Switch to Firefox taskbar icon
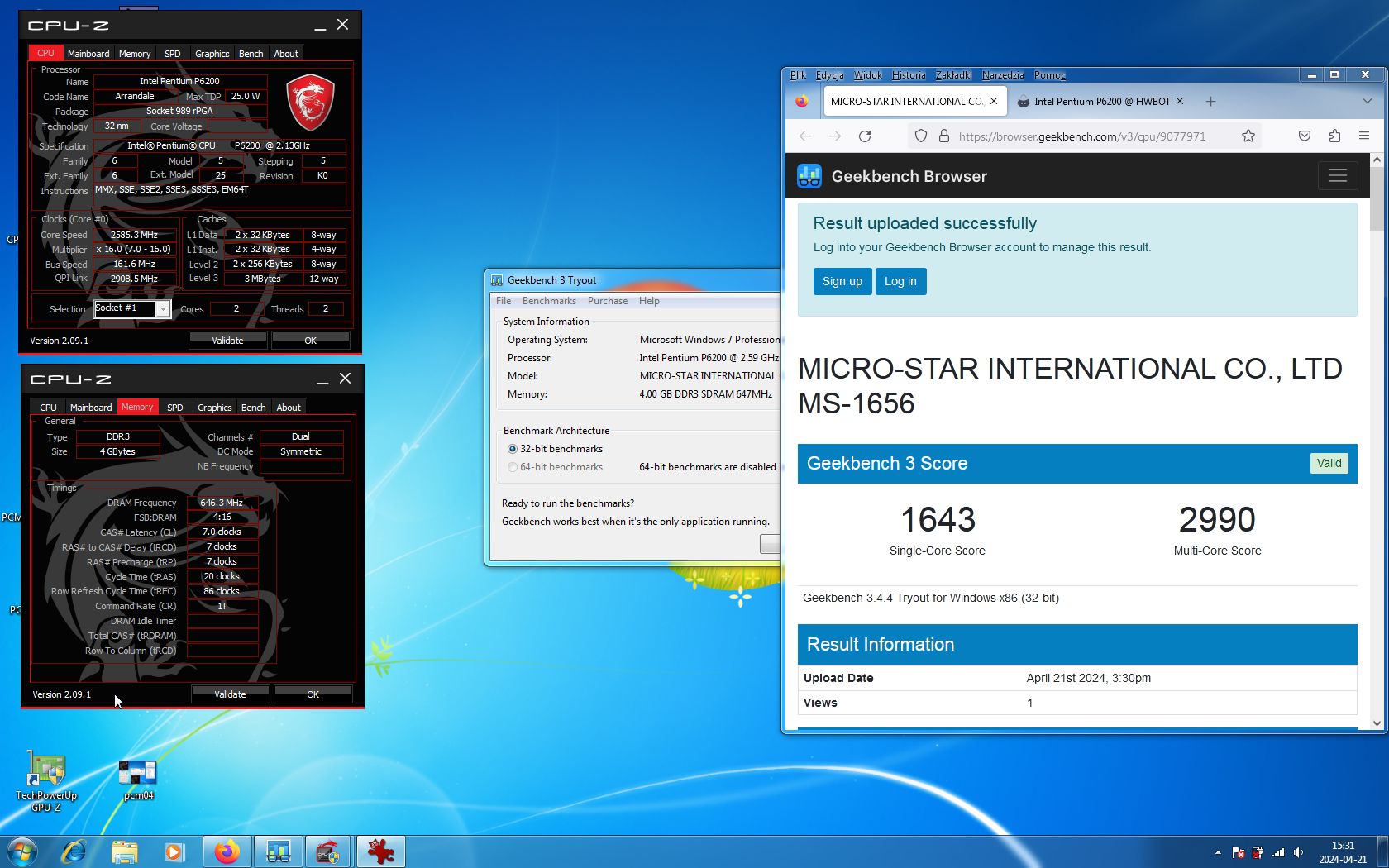The height and width of the screenshot is (868, 1389). click(227, 851)
